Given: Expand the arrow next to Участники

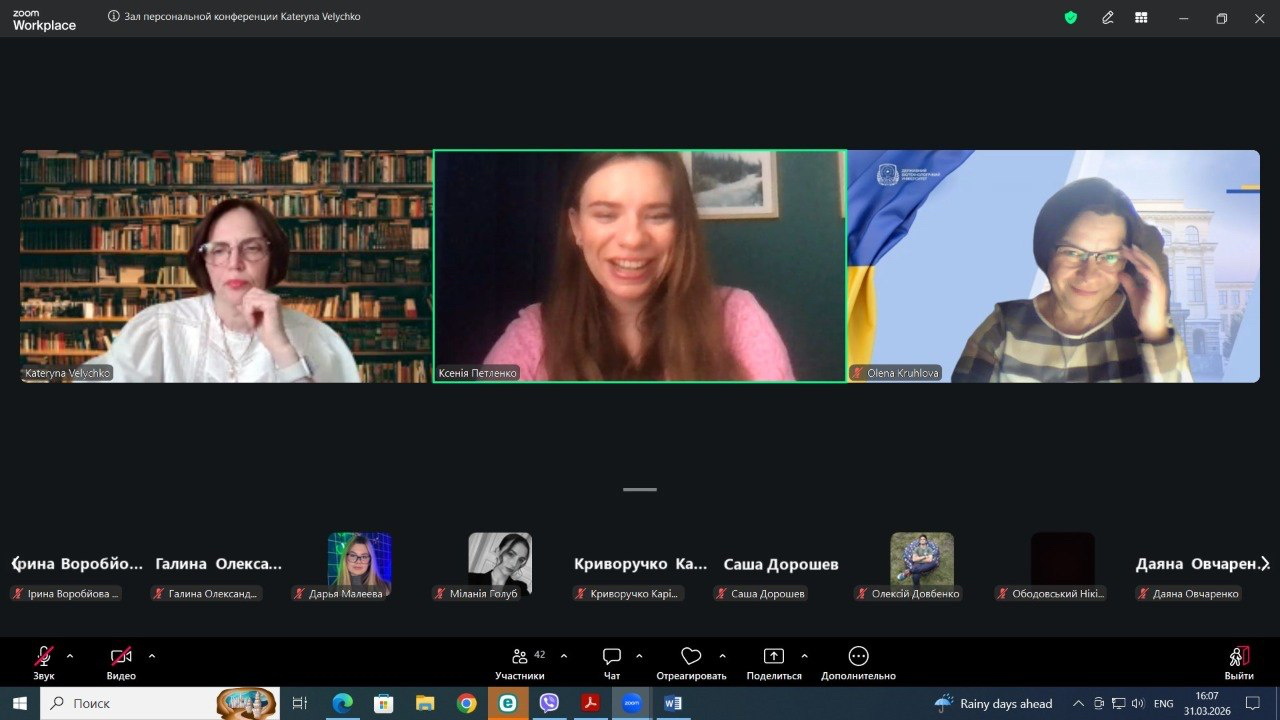Looking at the screenshot, I should coord(564,656).
